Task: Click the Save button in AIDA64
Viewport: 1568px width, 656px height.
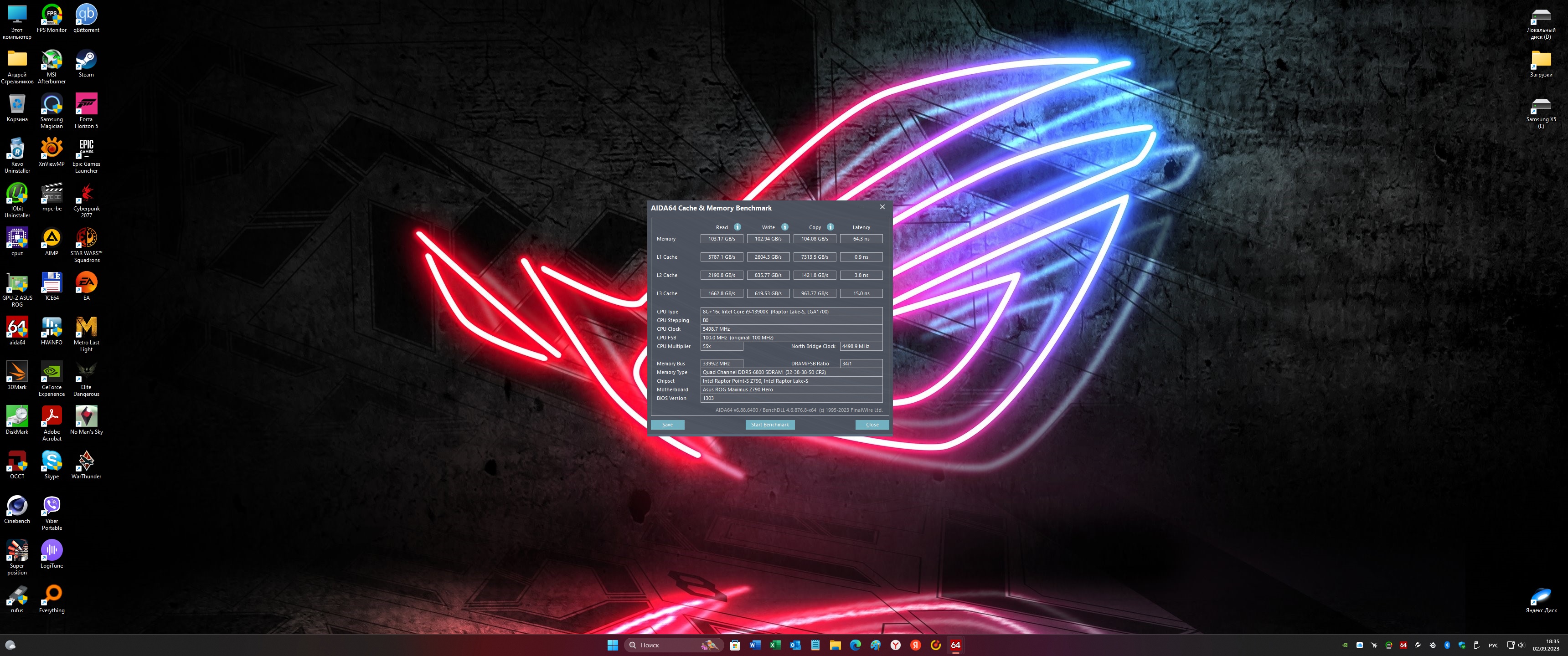Action: (667, 425)
